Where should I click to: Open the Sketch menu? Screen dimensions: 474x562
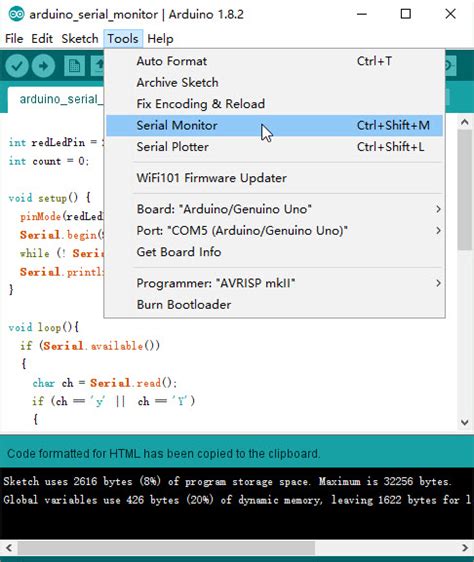80,39
